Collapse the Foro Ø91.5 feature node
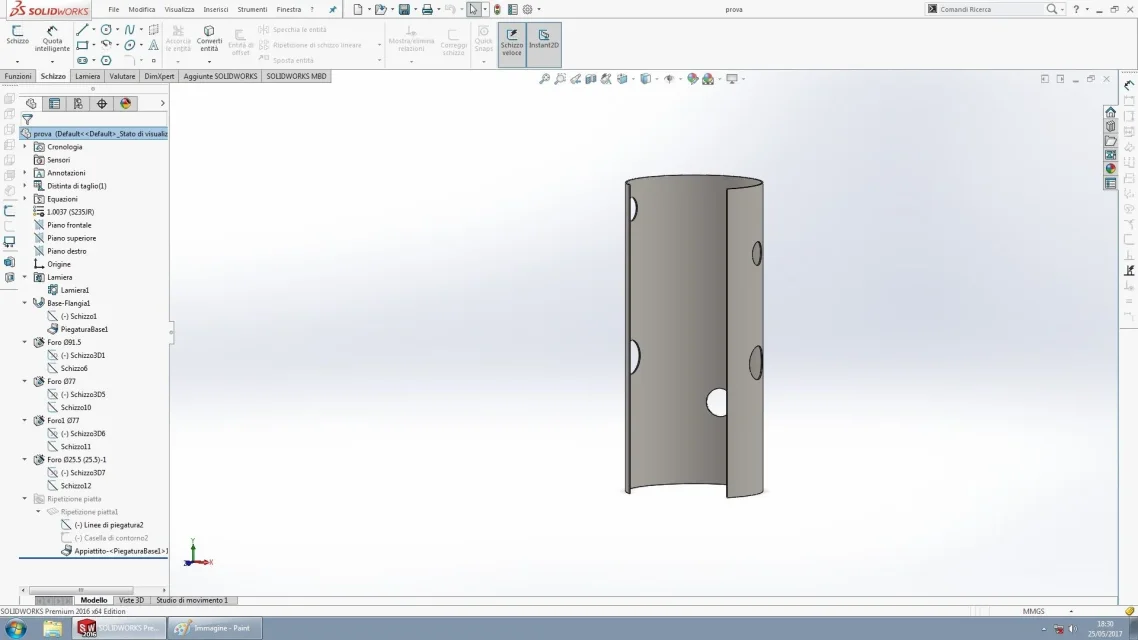Image resolution: width=1138 pixels, height=640 pixels. tap(25, 342)
